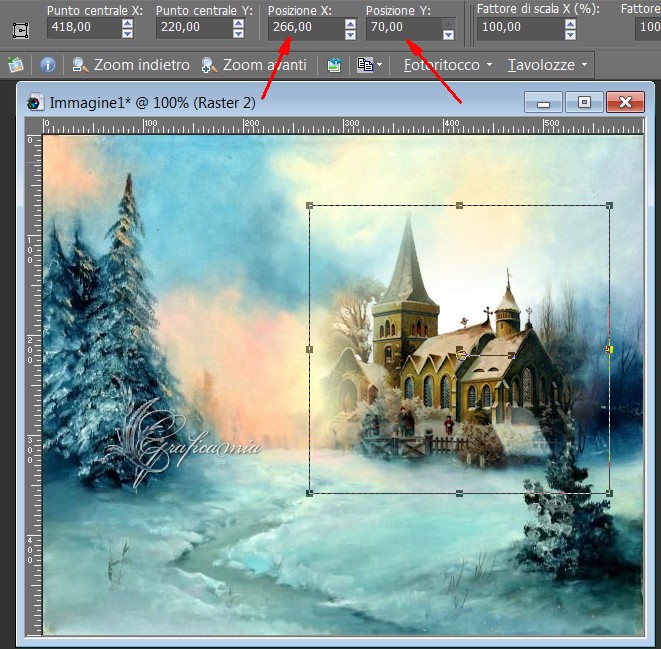This screenshot has height=649, width=661.
Task: Click the rotation arm end handle
Action: (x=511, y=356)
